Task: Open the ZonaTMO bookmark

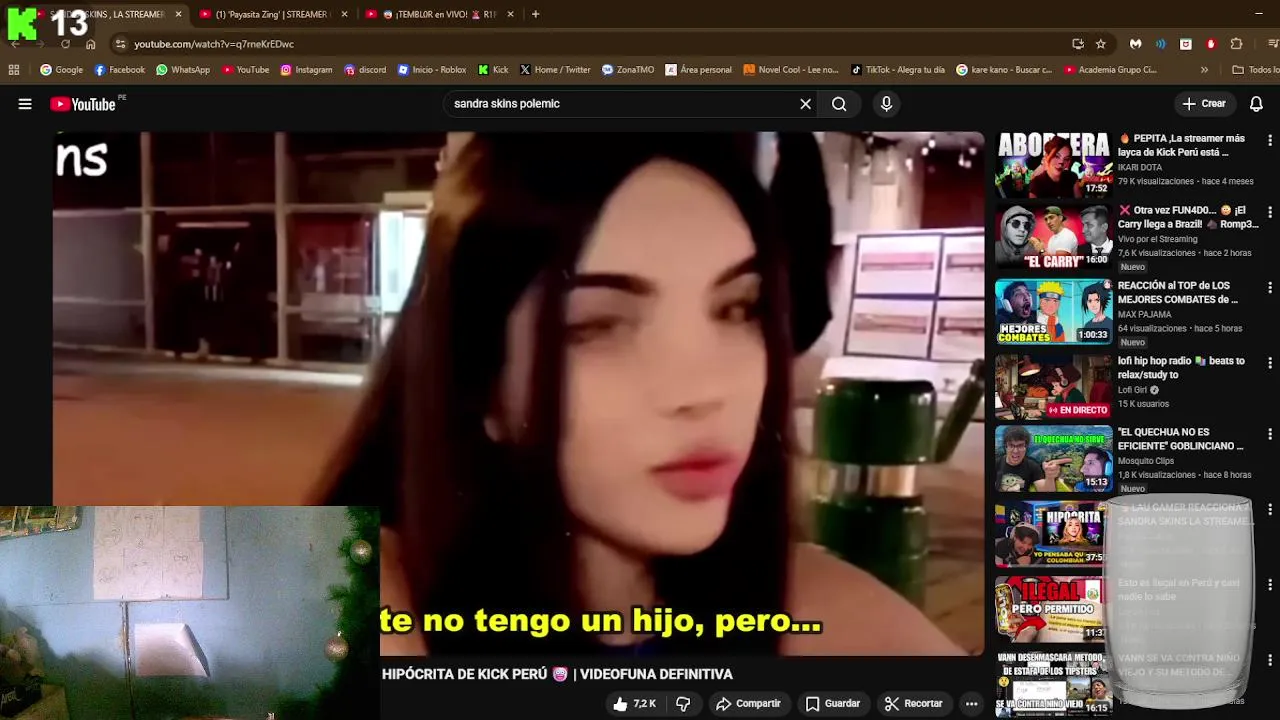Action: point(628,70)
